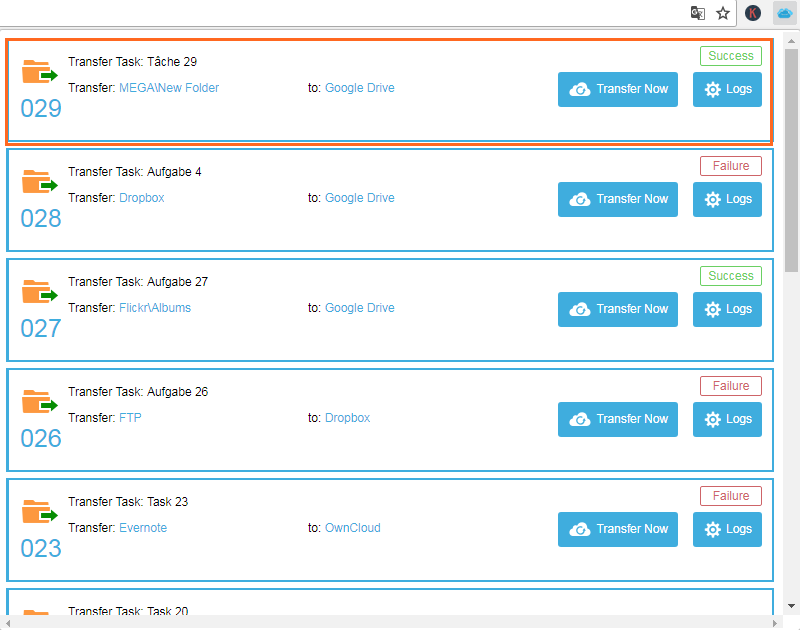Bookmark this page with the star icon

(723, 13)
